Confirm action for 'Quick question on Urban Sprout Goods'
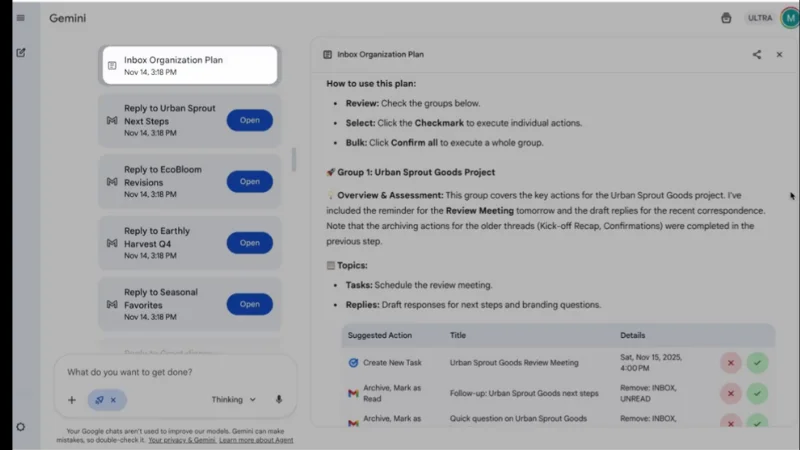The image size is (800, 450). pos(757,421)
